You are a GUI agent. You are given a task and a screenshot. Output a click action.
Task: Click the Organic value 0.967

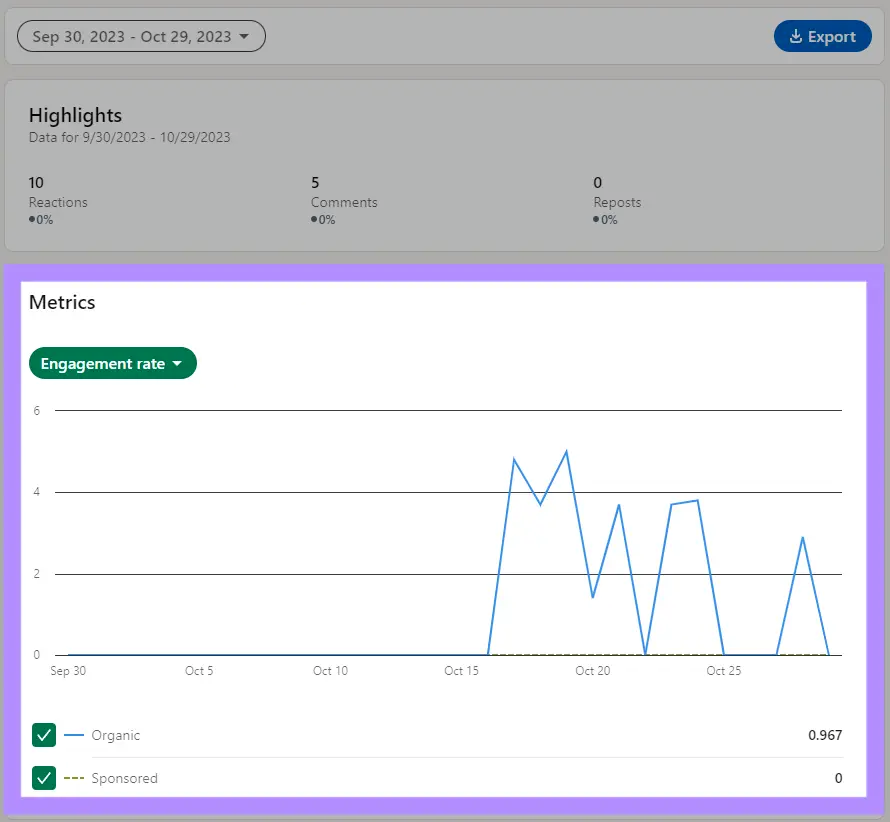(825, 735)
